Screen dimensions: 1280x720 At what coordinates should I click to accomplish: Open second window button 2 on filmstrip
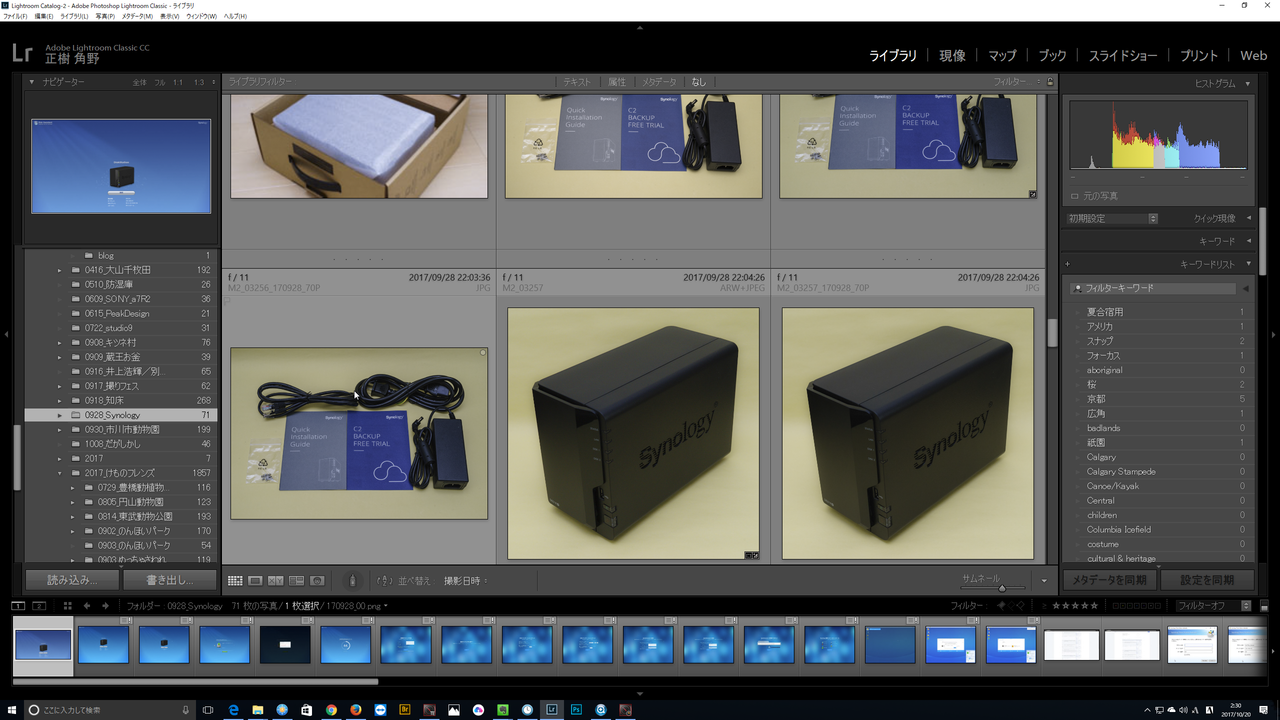point(39,606)
